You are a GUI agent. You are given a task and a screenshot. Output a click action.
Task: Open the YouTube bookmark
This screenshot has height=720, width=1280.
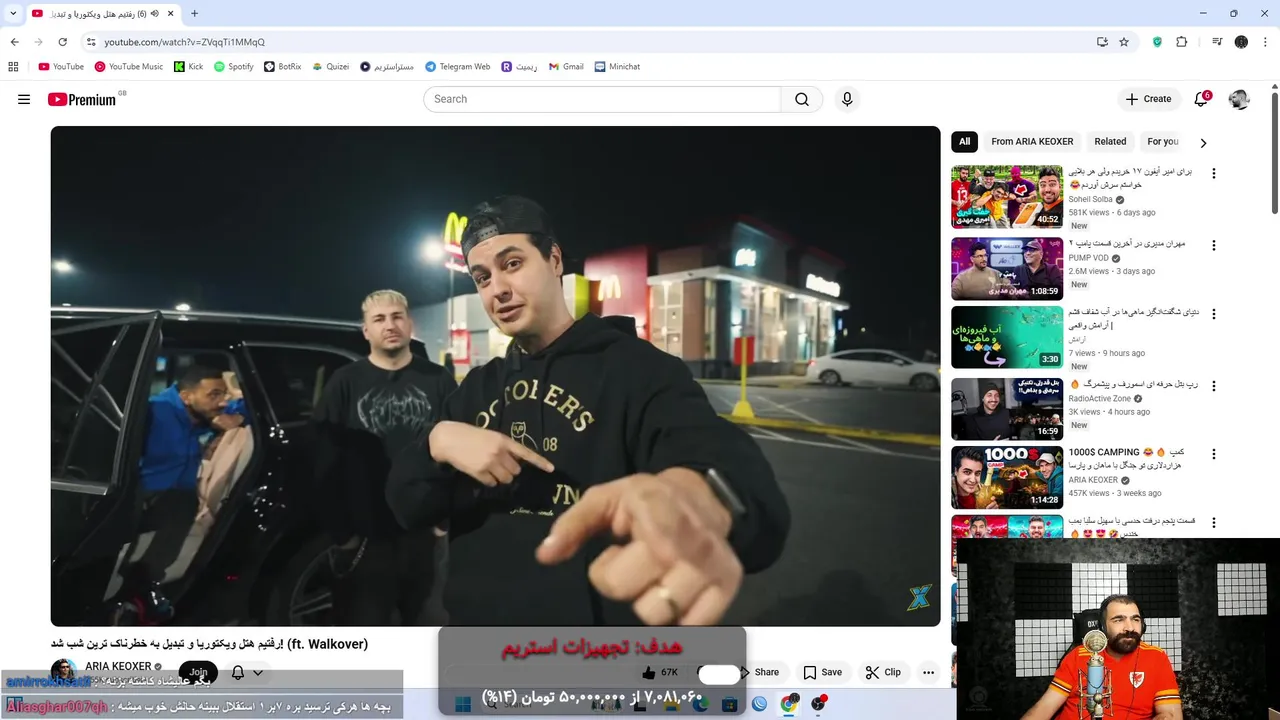pyautogui.click(x=61, y=67)
